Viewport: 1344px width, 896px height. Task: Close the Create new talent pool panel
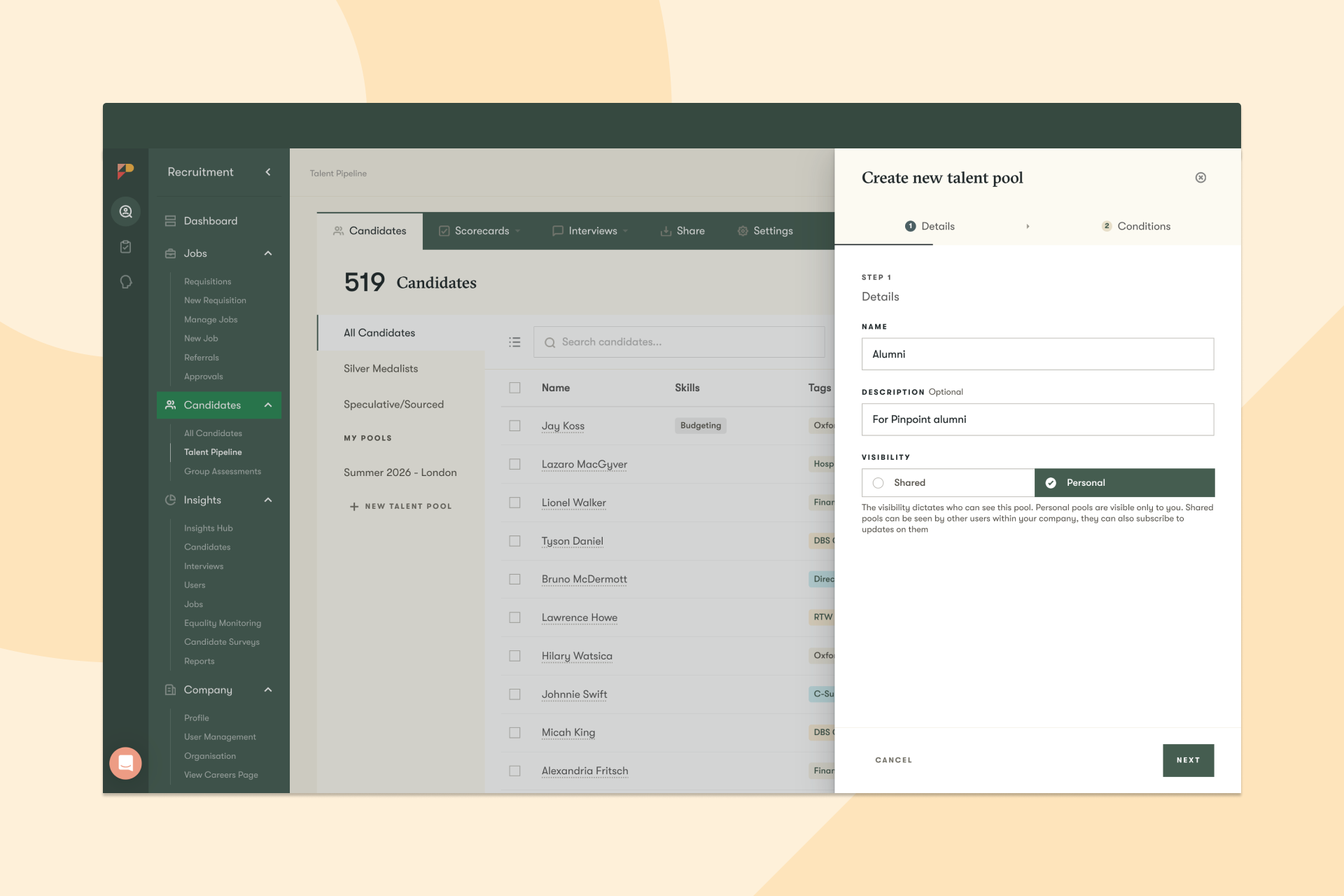coord(1200,178)
